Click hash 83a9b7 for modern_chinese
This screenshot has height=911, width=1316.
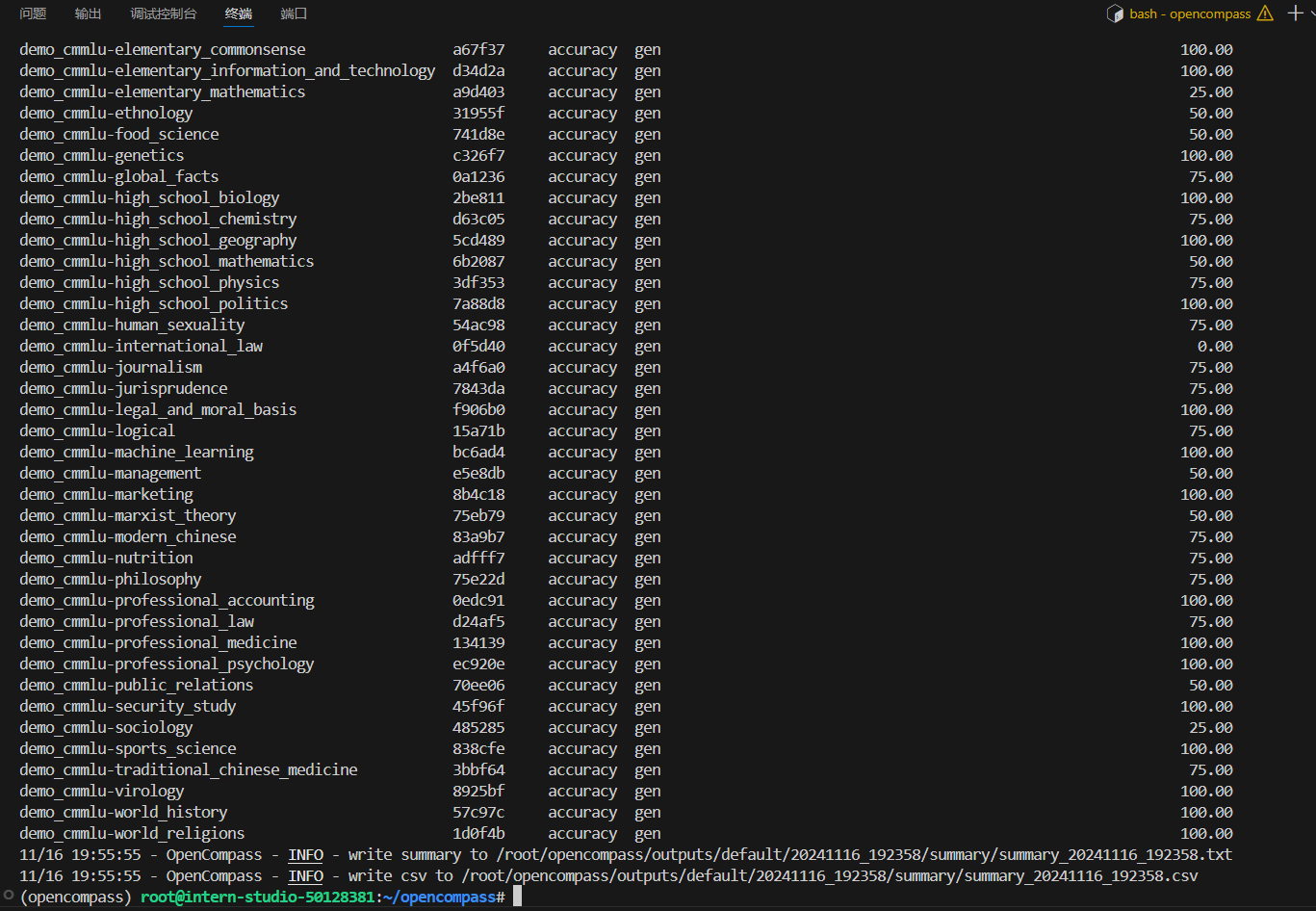point(478,536)
